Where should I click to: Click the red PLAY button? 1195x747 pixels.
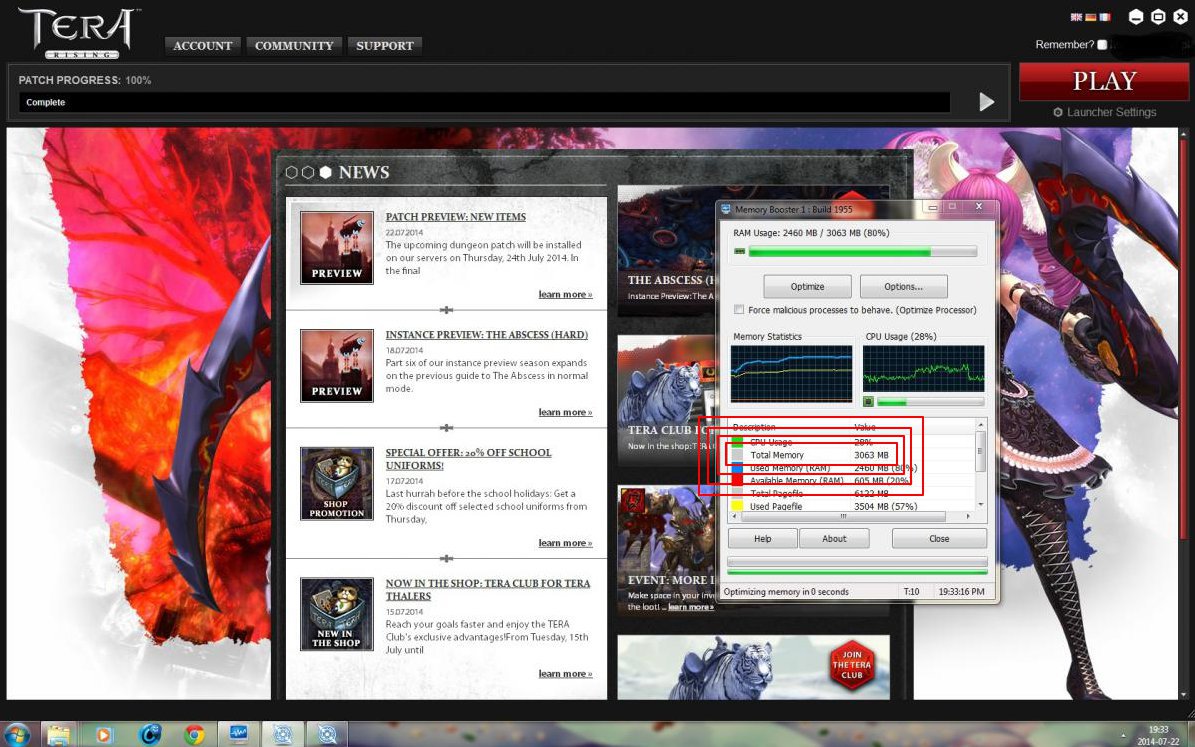[1104, 82]
